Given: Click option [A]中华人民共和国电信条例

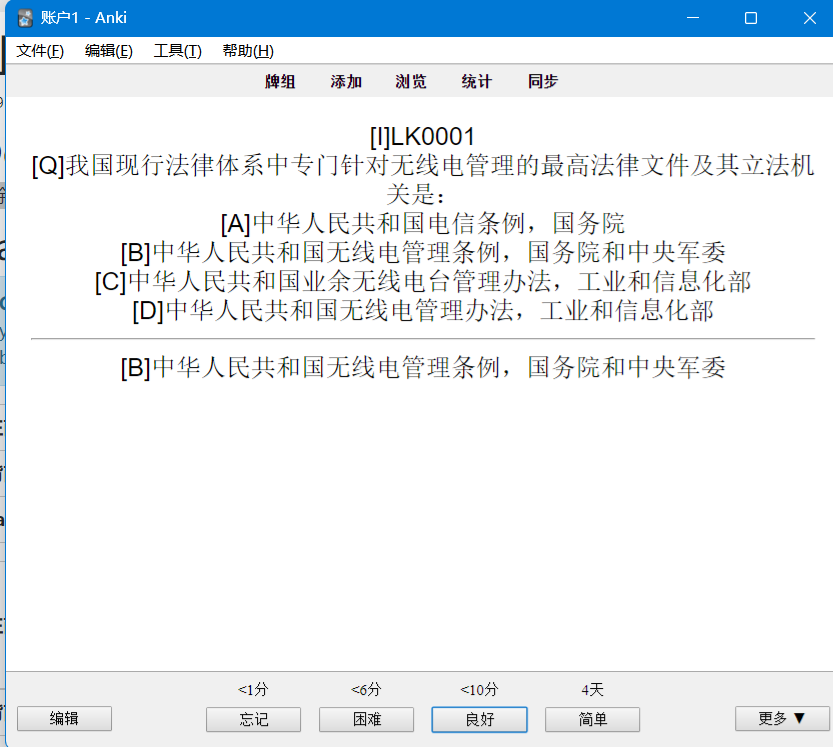Looking at the screenshot, I should [x=423, y=223].
